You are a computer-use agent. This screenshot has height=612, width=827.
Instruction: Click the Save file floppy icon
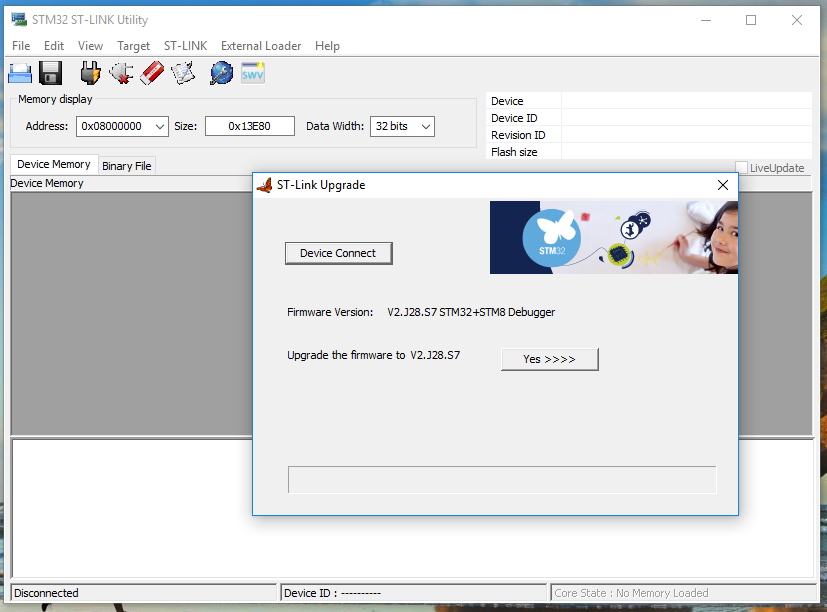coord(51,73)
